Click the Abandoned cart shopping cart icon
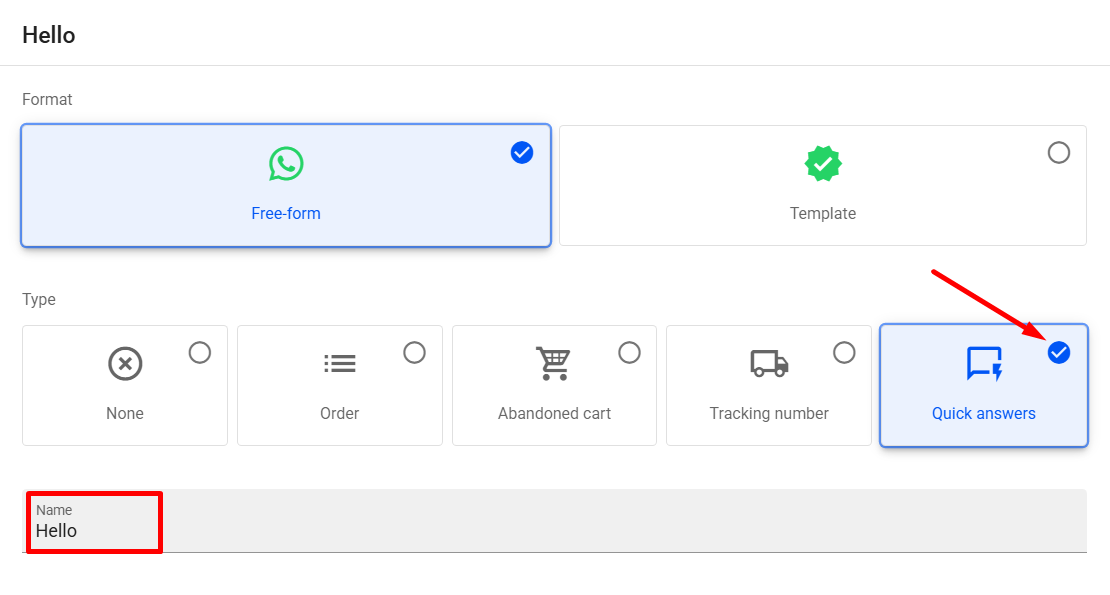Screen dimensions: 1110x595 click(x=553, y=364)
